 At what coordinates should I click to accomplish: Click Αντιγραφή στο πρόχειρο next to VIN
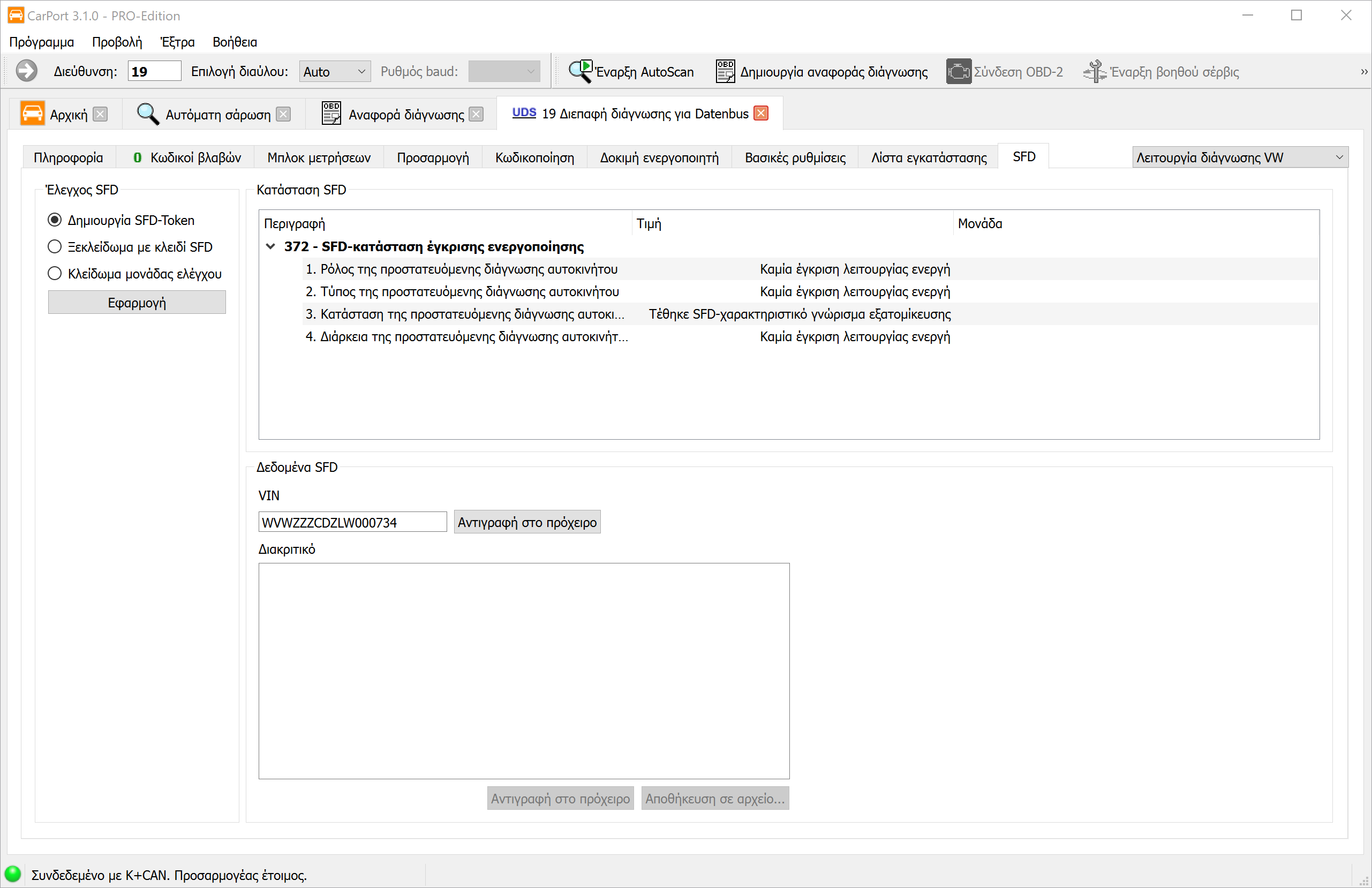[526, 522]
